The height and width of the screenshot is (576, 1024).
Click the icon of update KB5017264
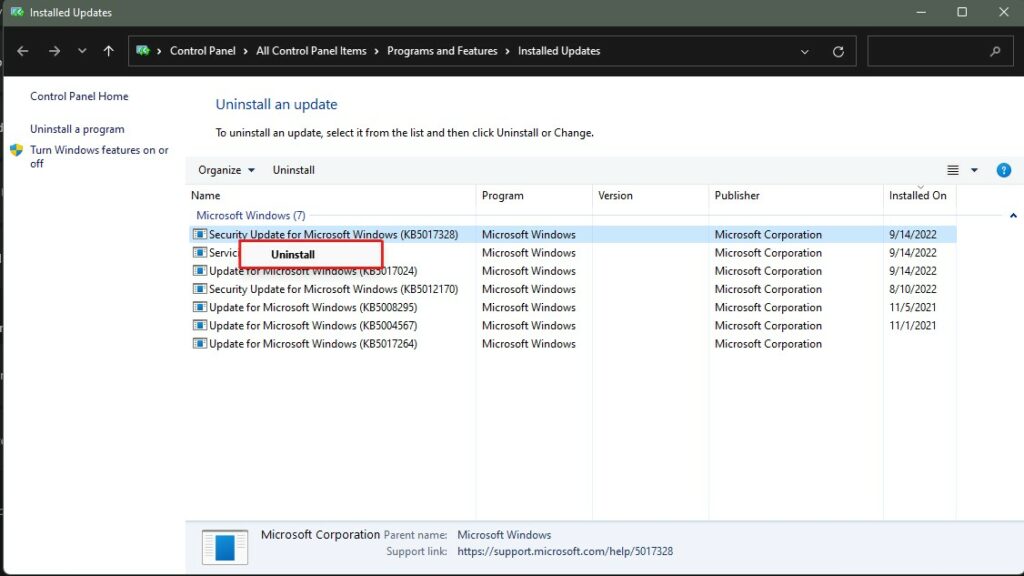(x=199, y=344)
